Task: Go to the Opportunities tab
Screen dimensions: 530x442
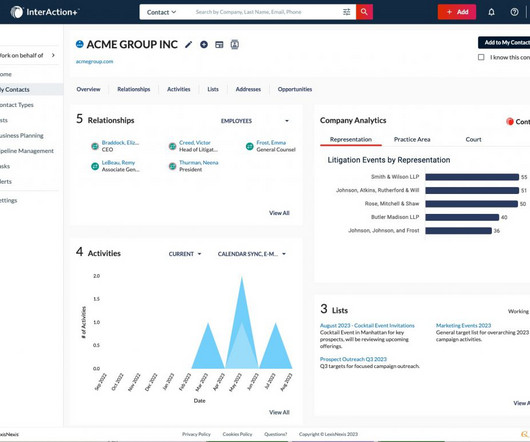Action: coord(295,89)
